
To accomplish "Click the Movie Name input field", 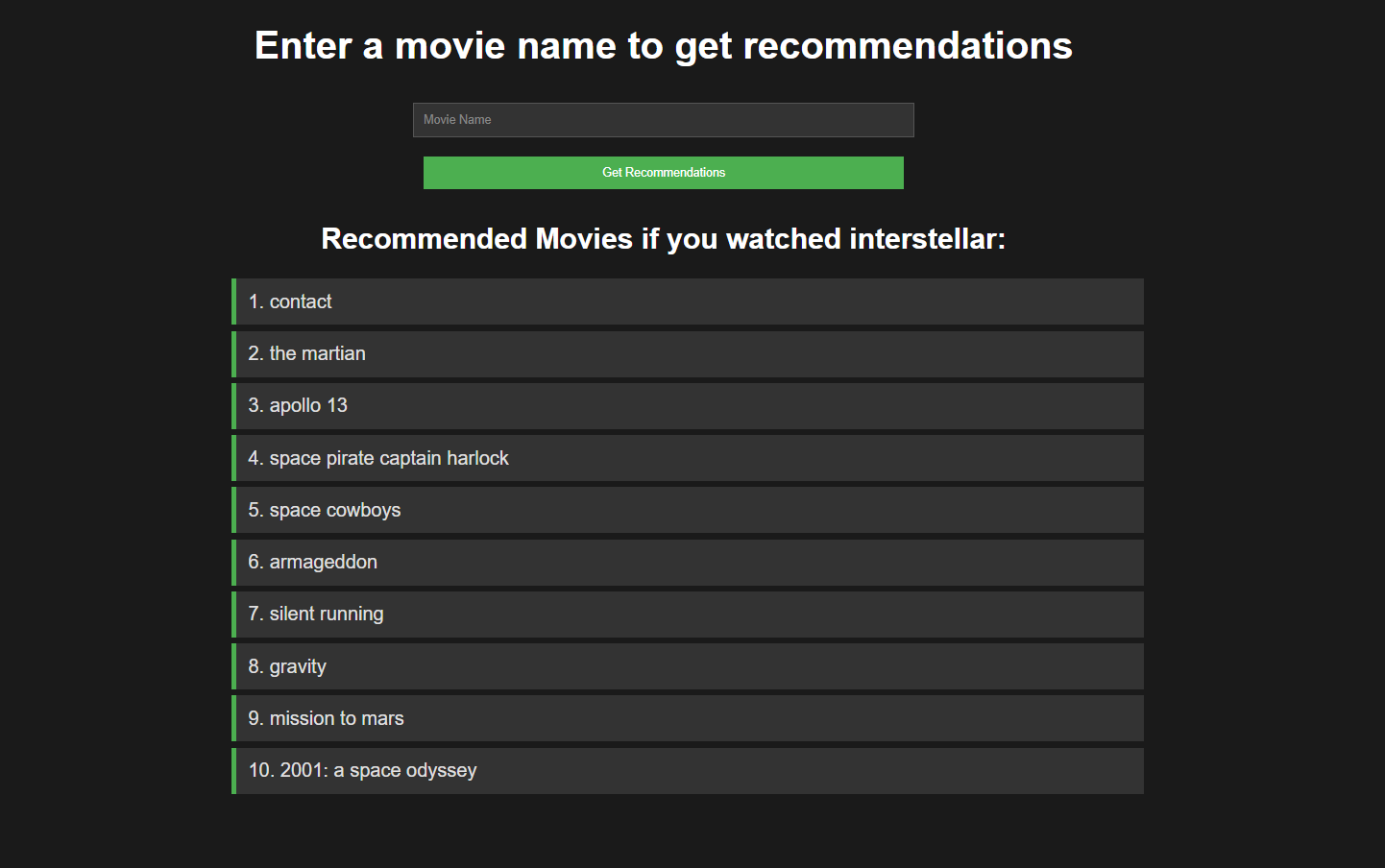I will tap(663, 120).
